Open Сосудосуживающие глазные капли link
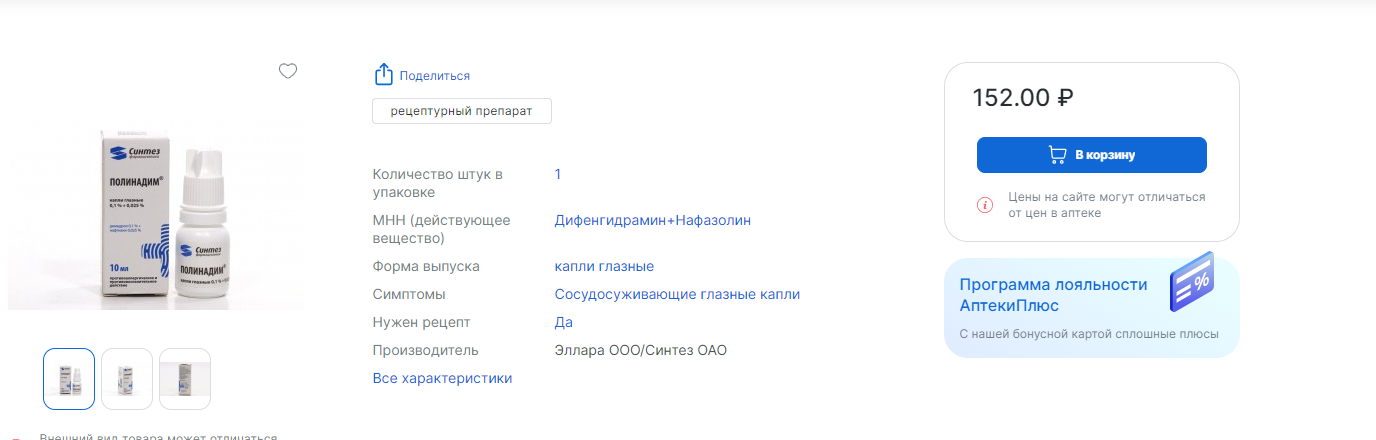This screenshot has width=1376, height=440. coord(677,295)
